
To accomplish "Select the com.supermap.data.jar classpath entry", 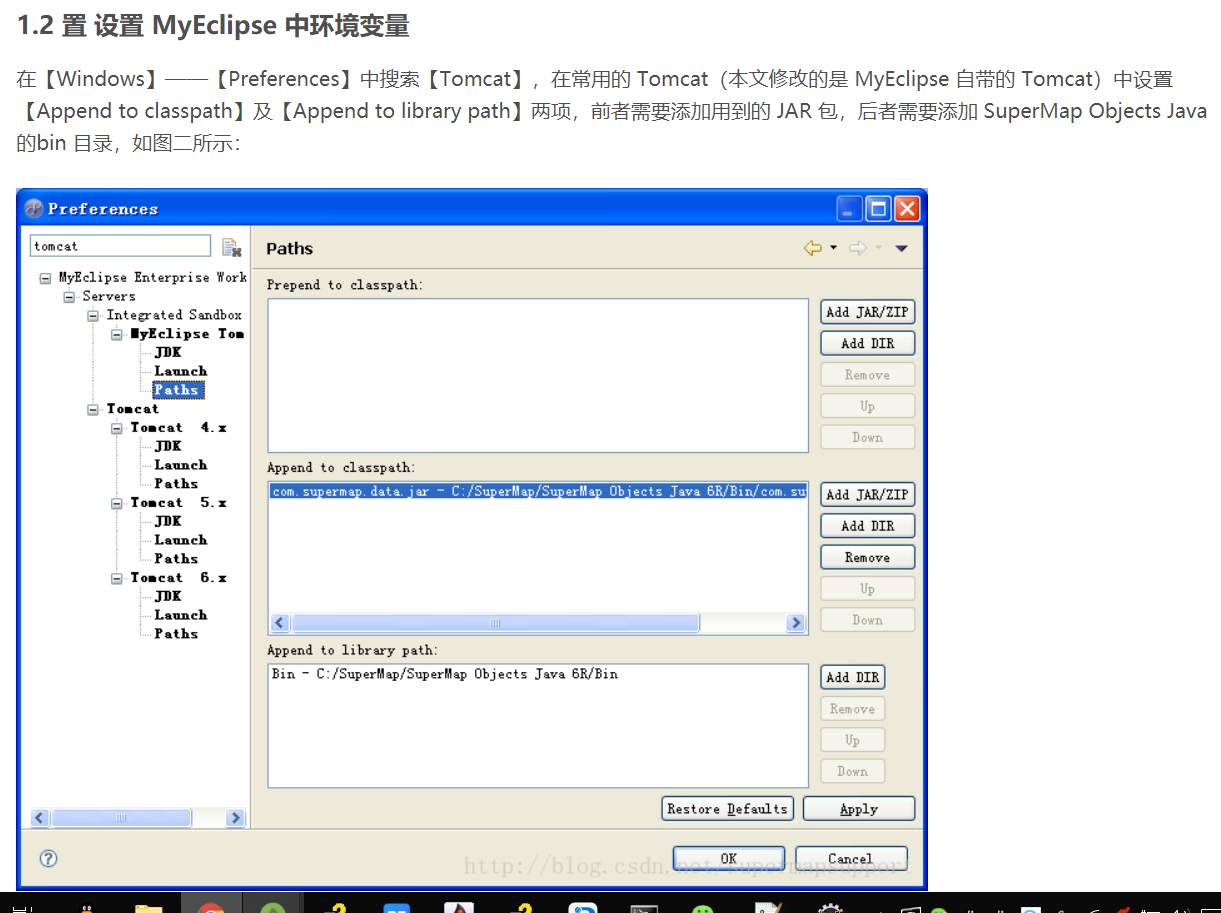I will (x=538, y=492).
